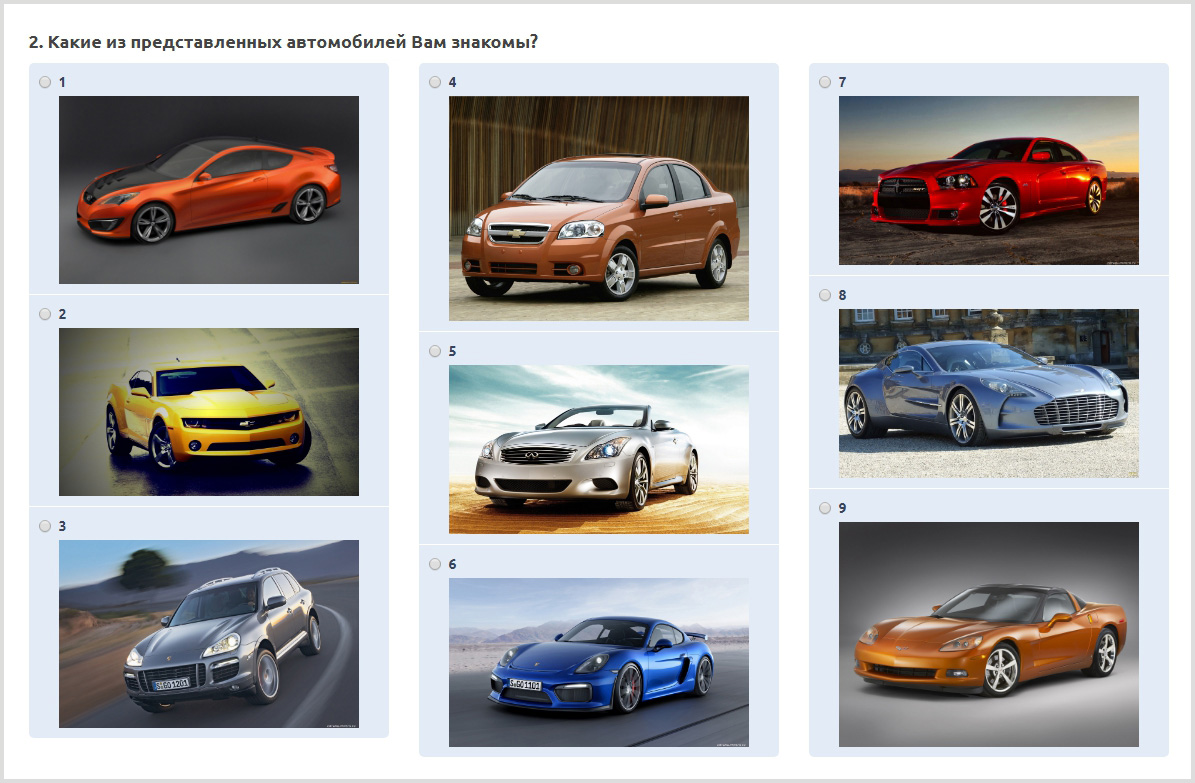The width and height of the screenshot is (1195, 783).
Task: Click the red Dodge Charger image
Action: point(989,180)
